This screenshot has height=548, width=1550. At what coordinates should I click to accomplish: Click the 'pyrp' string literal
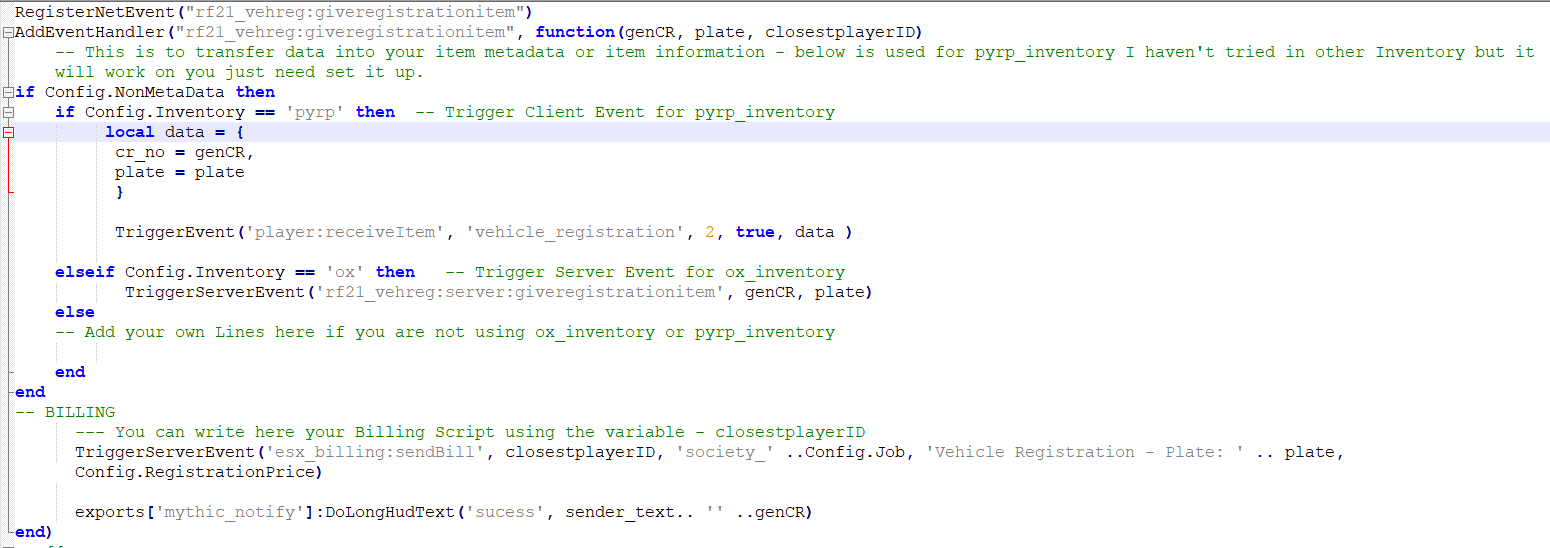click(315, 112)
